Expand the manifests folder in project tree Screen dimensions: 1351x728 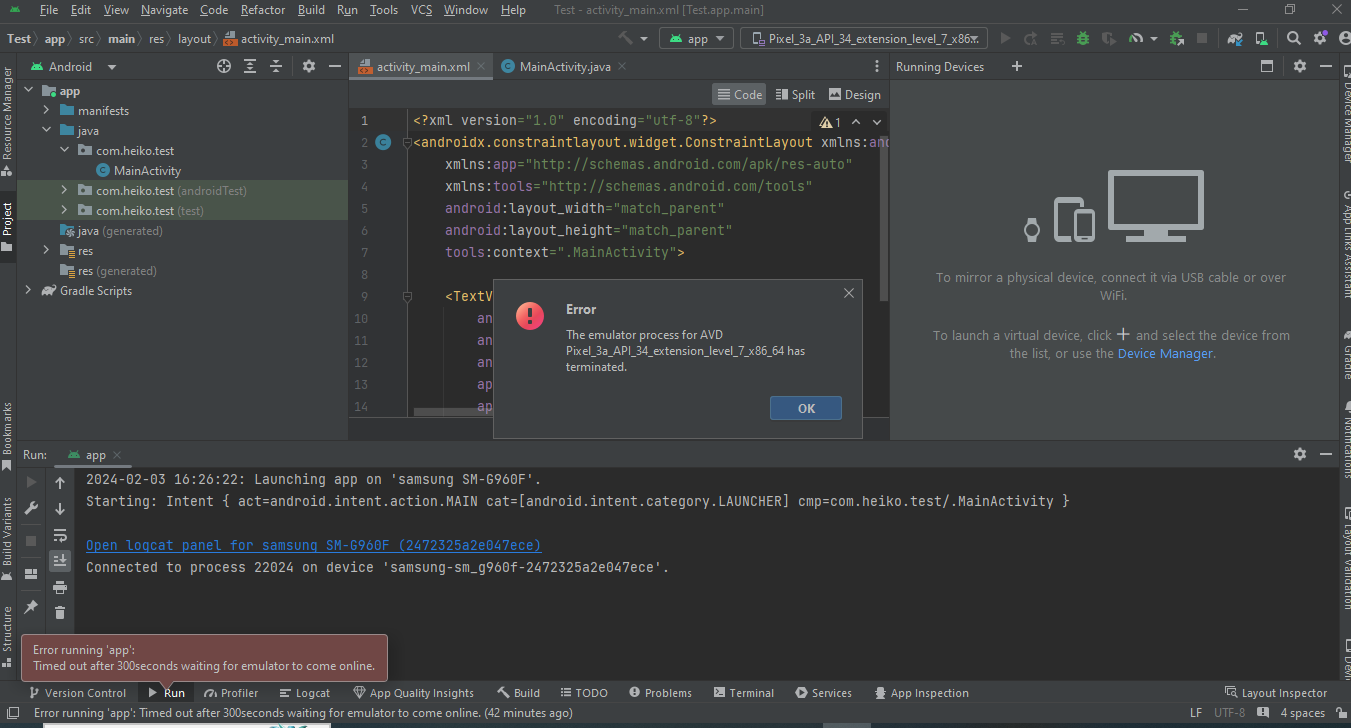[47, 111]
